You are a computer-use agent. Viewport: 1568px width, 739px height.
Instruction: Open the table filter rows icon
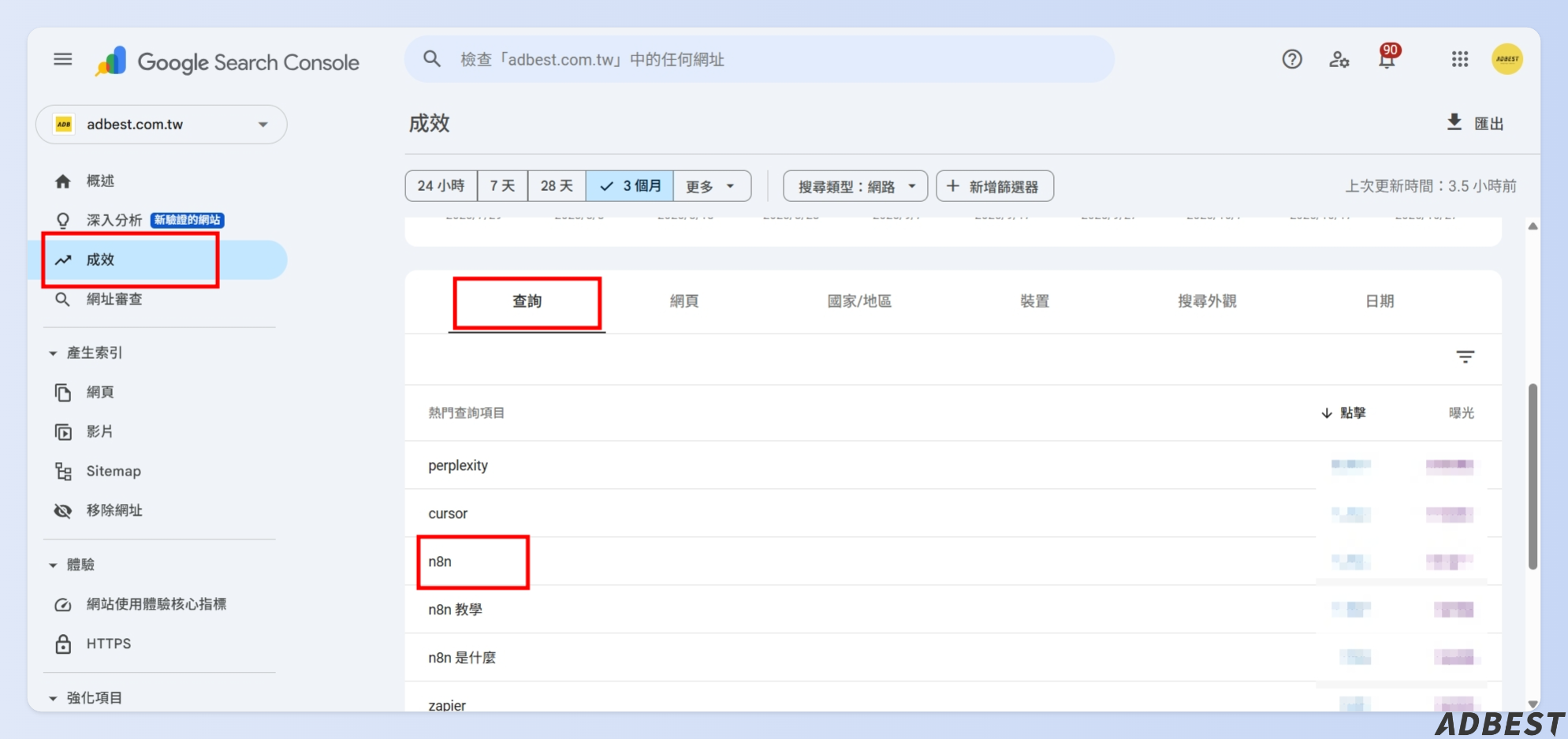coord(1465,357)
